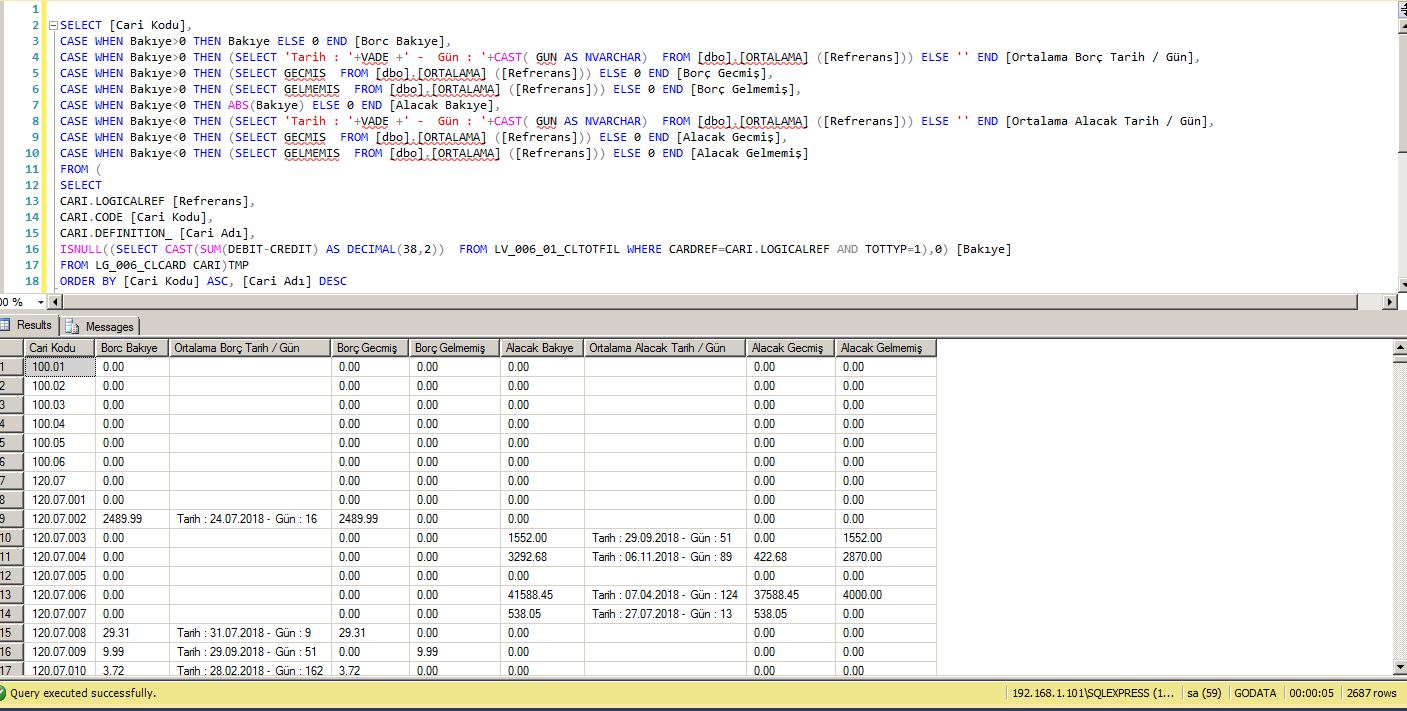Screen dimensions: 1407x711
Task: Click the 'Alacak Gelmemiş' column header
Action: point(884,348)
